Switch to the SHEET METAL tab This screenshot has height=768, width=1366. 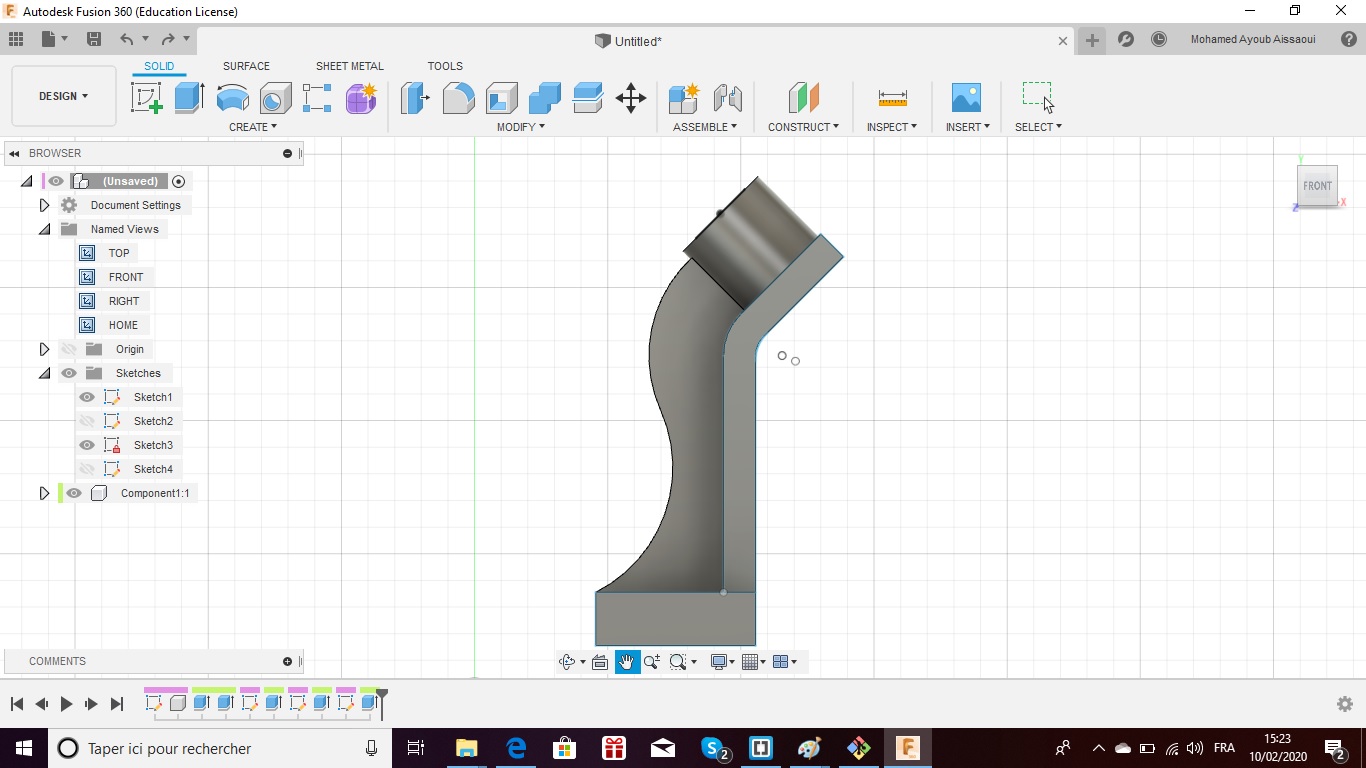click(349, 66)
